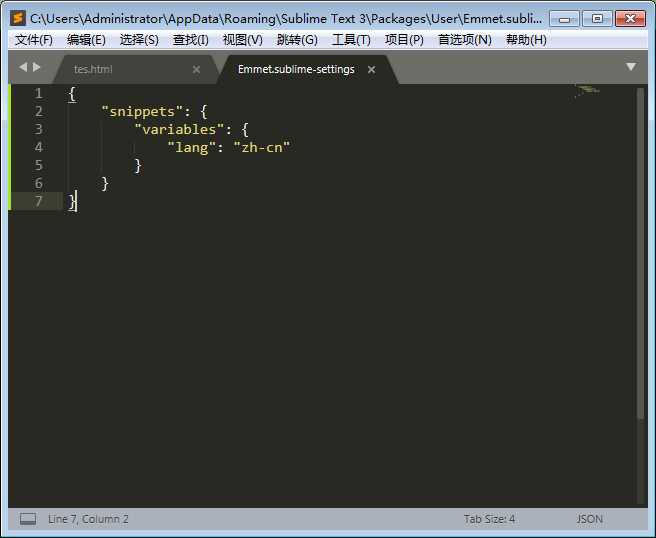Click line number 4 in gutter
The image size is (656, 538).
pos(38,147)
